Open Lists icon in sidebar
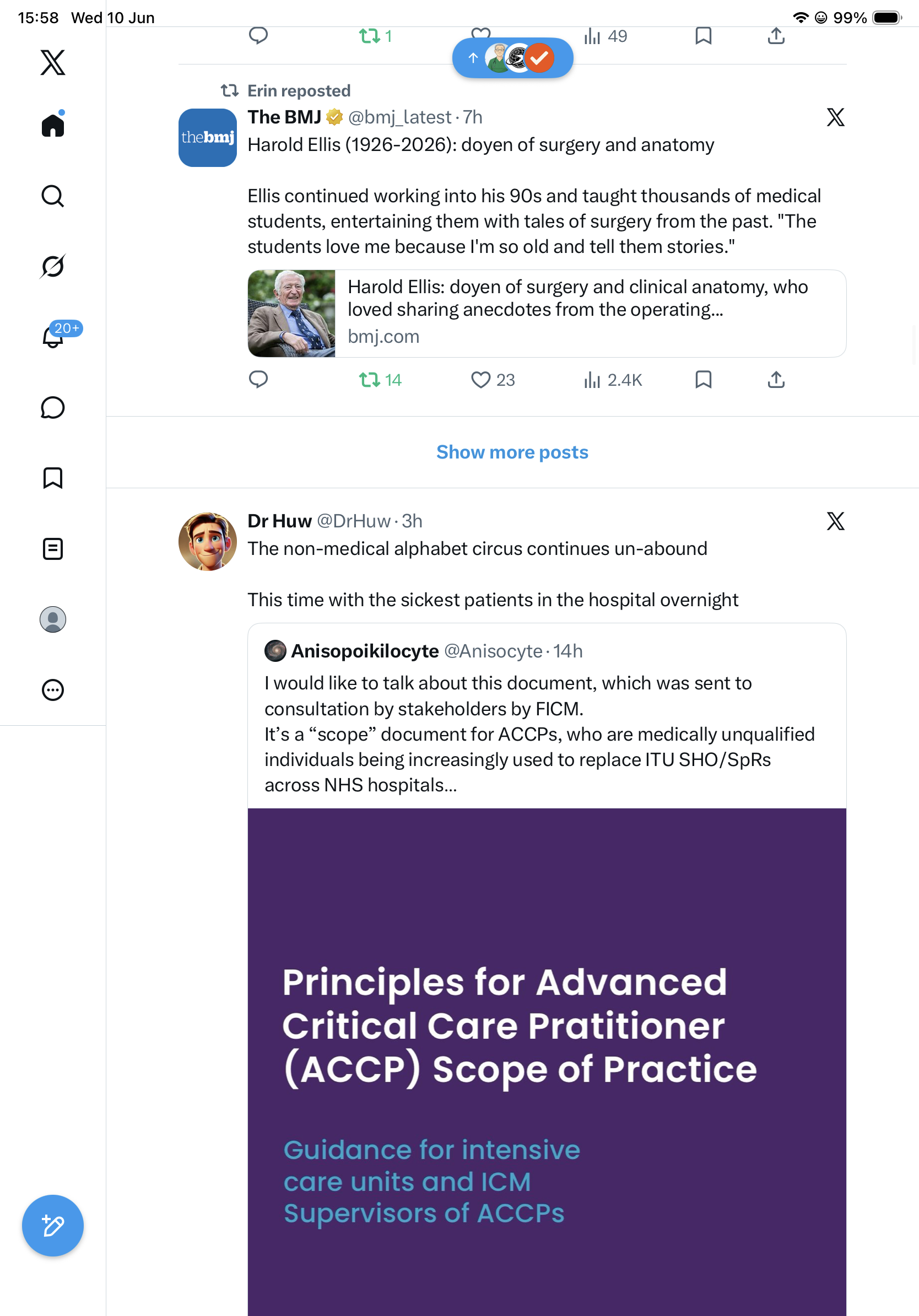The width and height of the screenshot is (919, 1316). pyautogui.click(x=53, y=548)
